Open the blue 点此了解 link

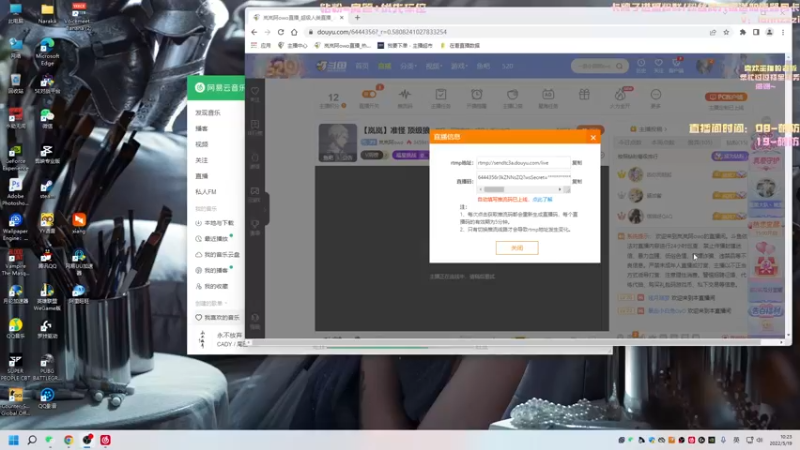542,199
